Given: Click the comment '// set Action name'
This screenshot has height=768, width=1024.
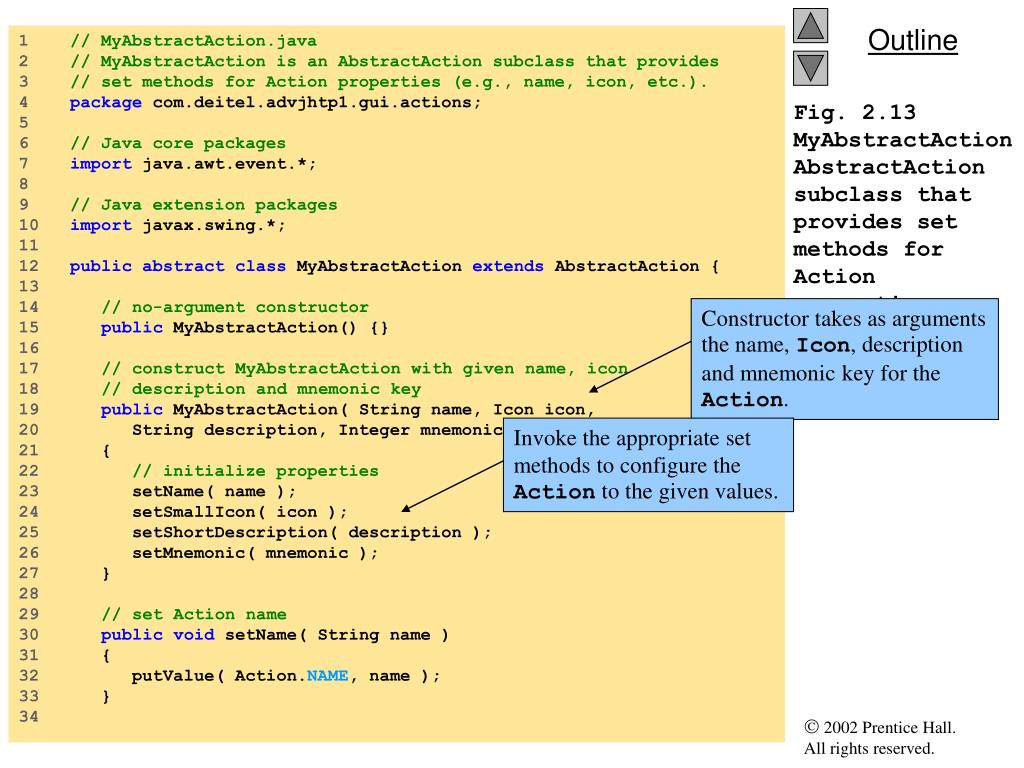Looking at the screenshot, I should 193,615.
